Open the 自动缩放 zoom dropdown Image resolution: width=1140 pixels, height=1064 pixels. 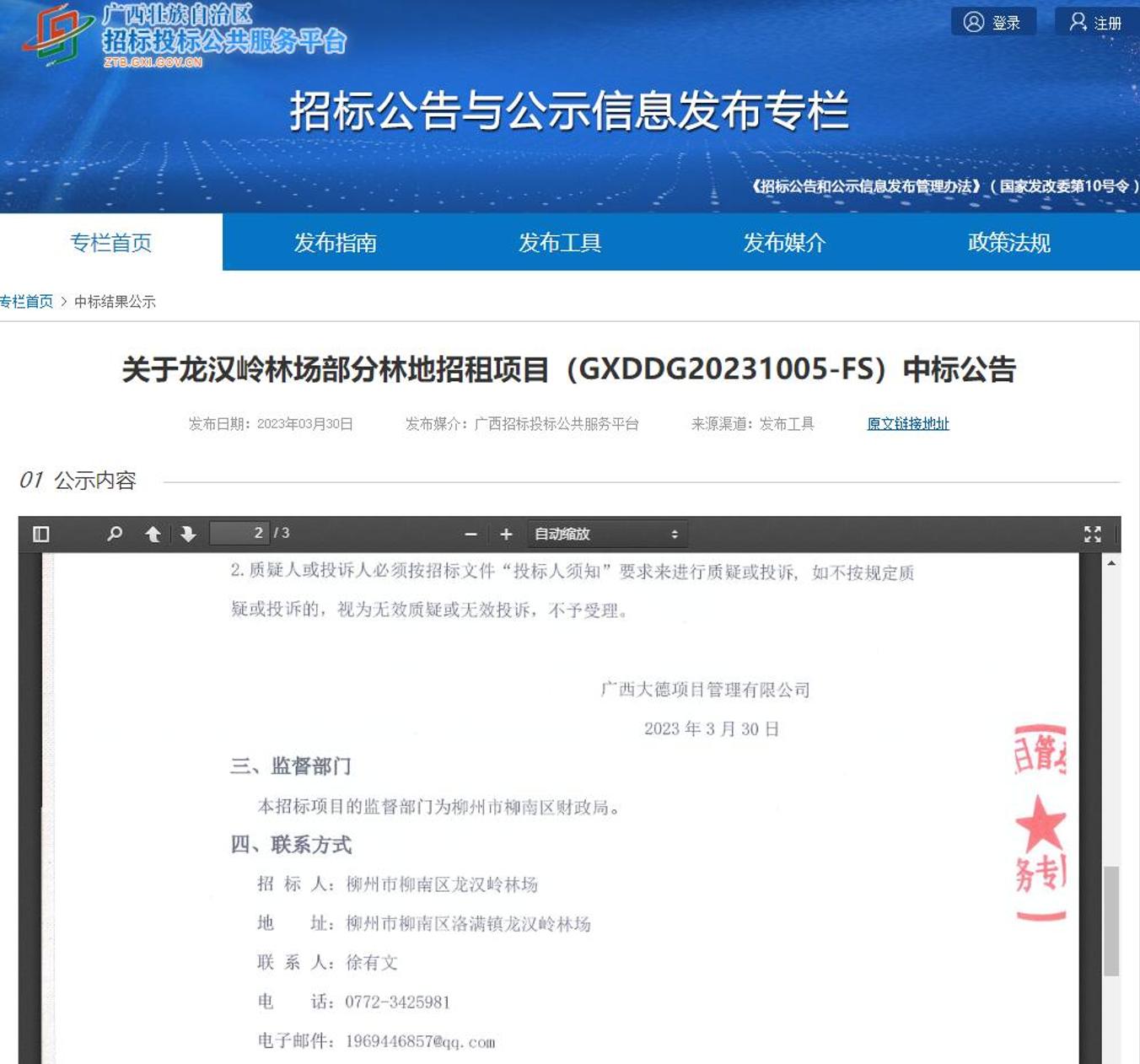[x=606, y=535]
